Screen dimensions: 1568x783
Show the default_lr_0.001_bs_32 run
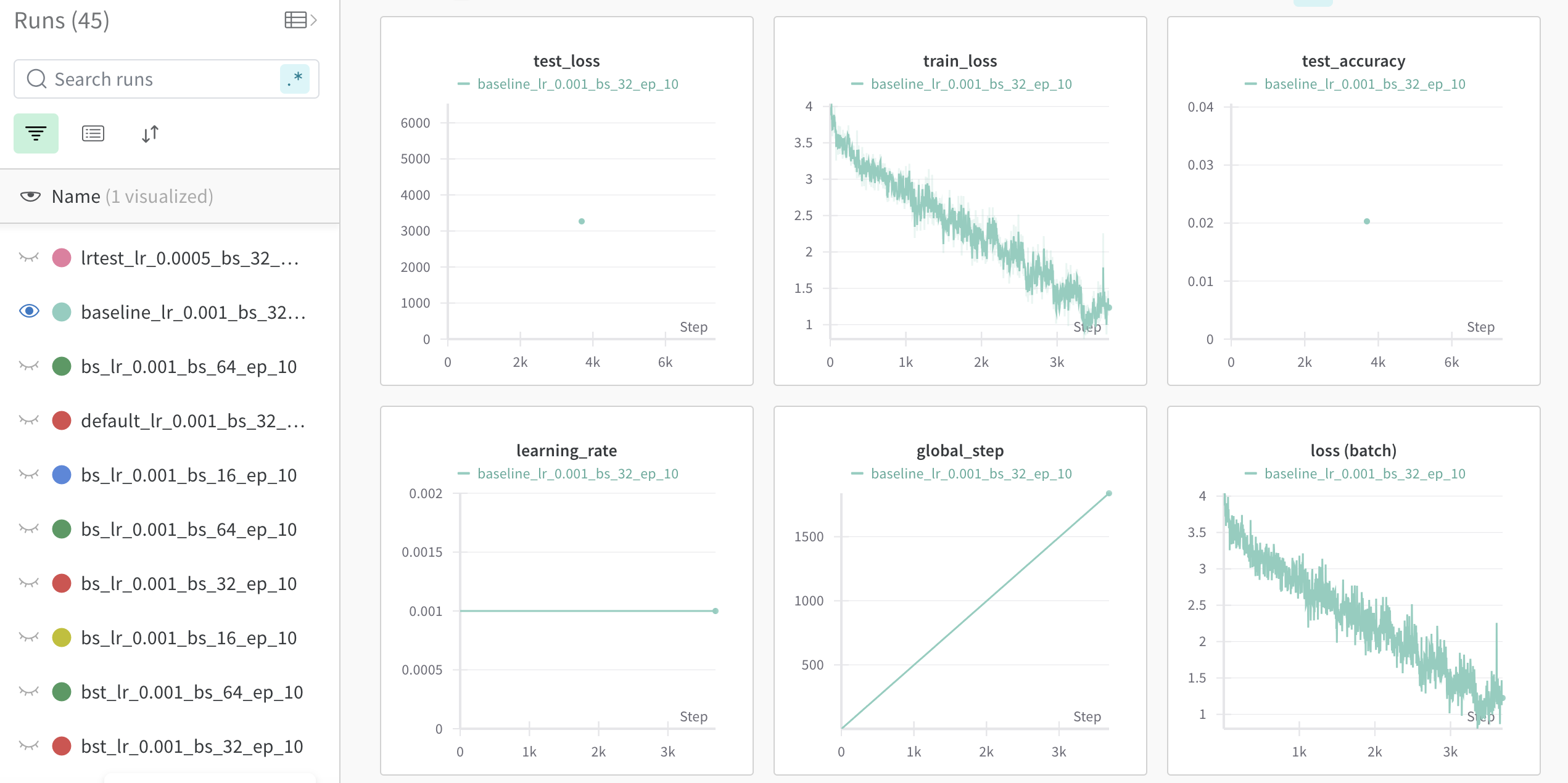click(x=29, y=420)
